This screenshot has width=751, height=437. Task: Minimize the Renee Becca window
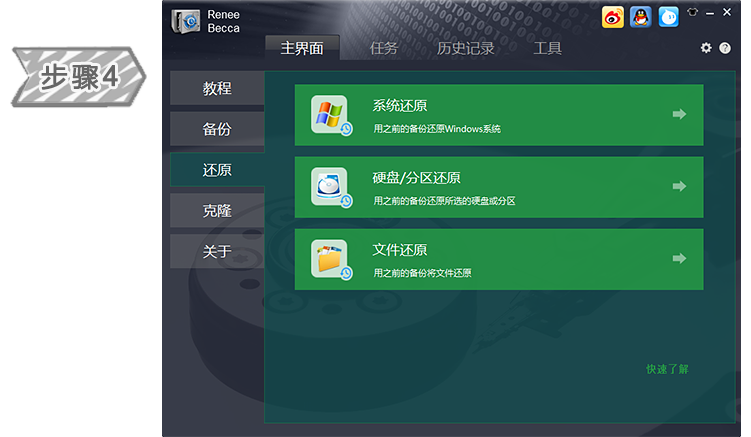(710, 13)
